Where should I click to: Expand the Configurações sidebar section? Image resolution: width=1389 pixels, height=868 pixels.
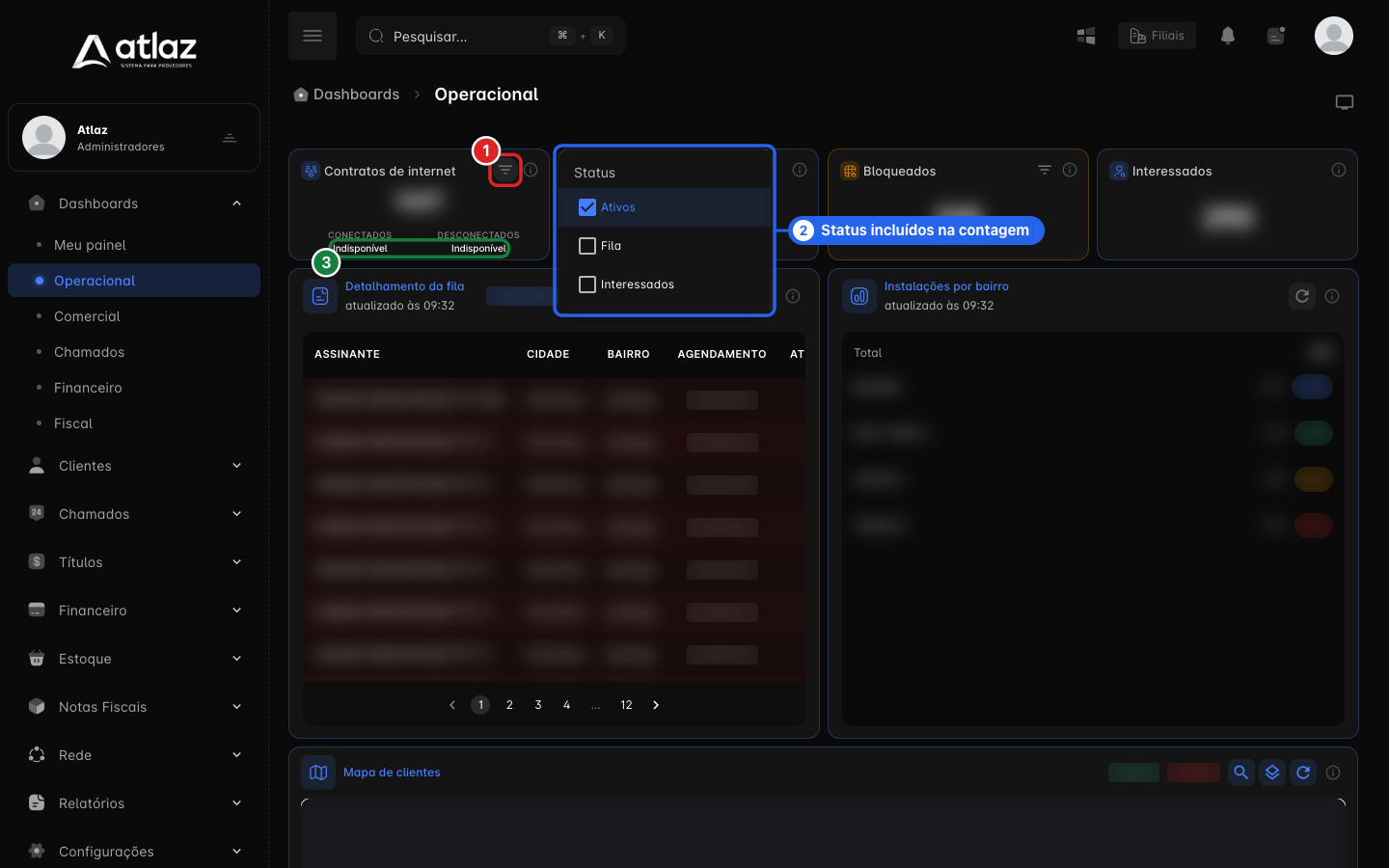point(236,852)
